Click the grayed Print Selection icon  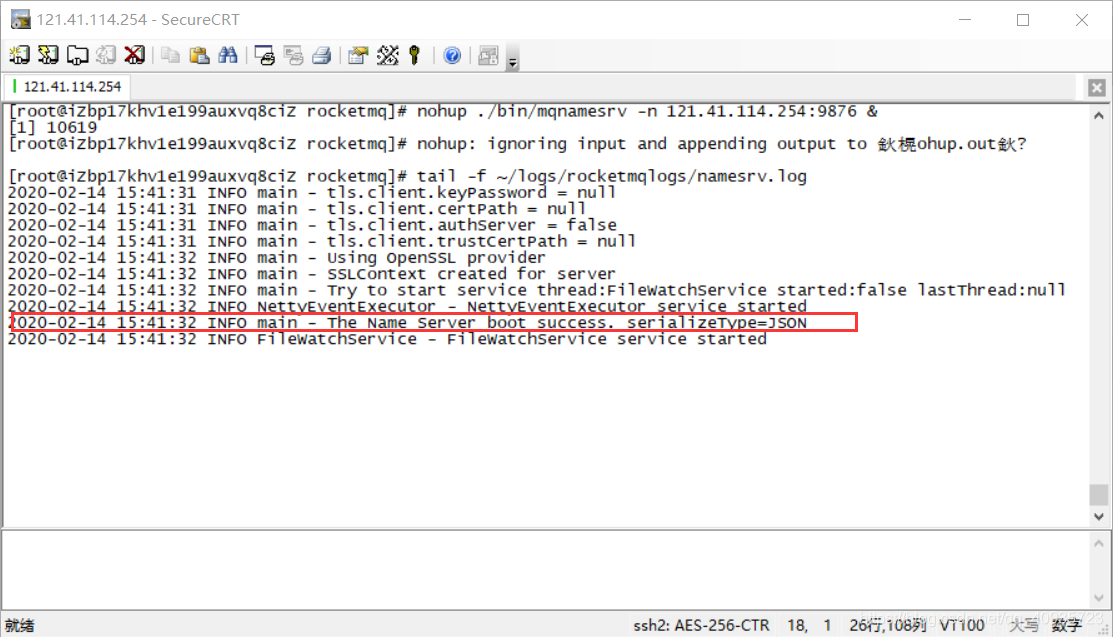point(293,55)
